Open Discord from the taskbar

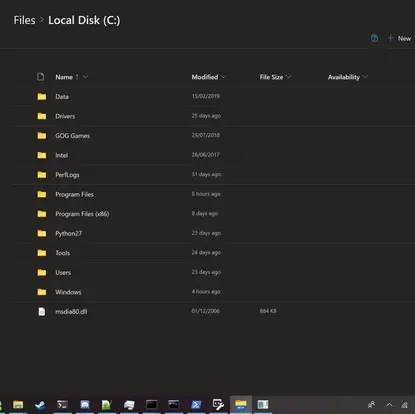(85, 405)
